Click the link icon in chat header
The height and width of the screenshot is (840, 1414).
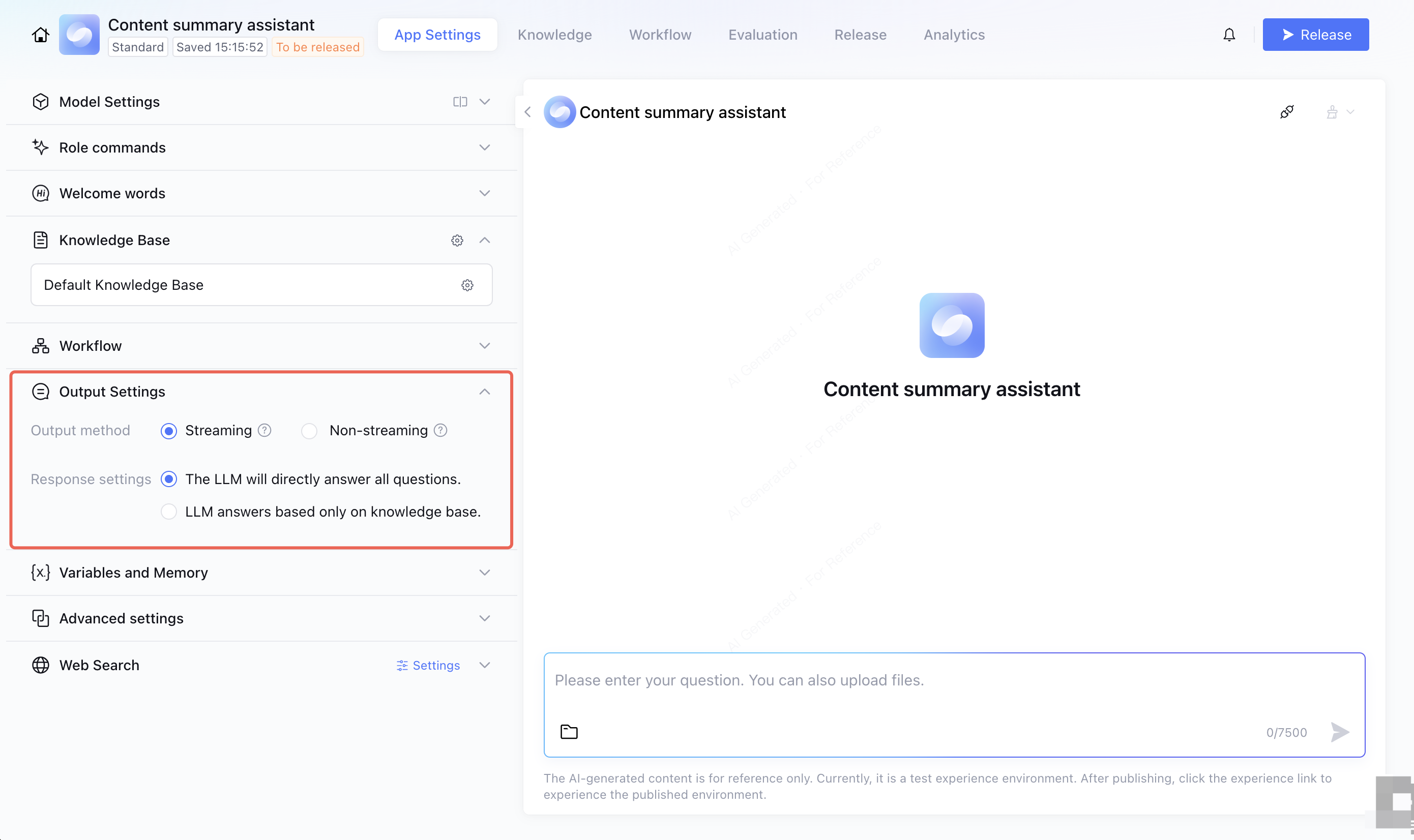coord(1287,112)
